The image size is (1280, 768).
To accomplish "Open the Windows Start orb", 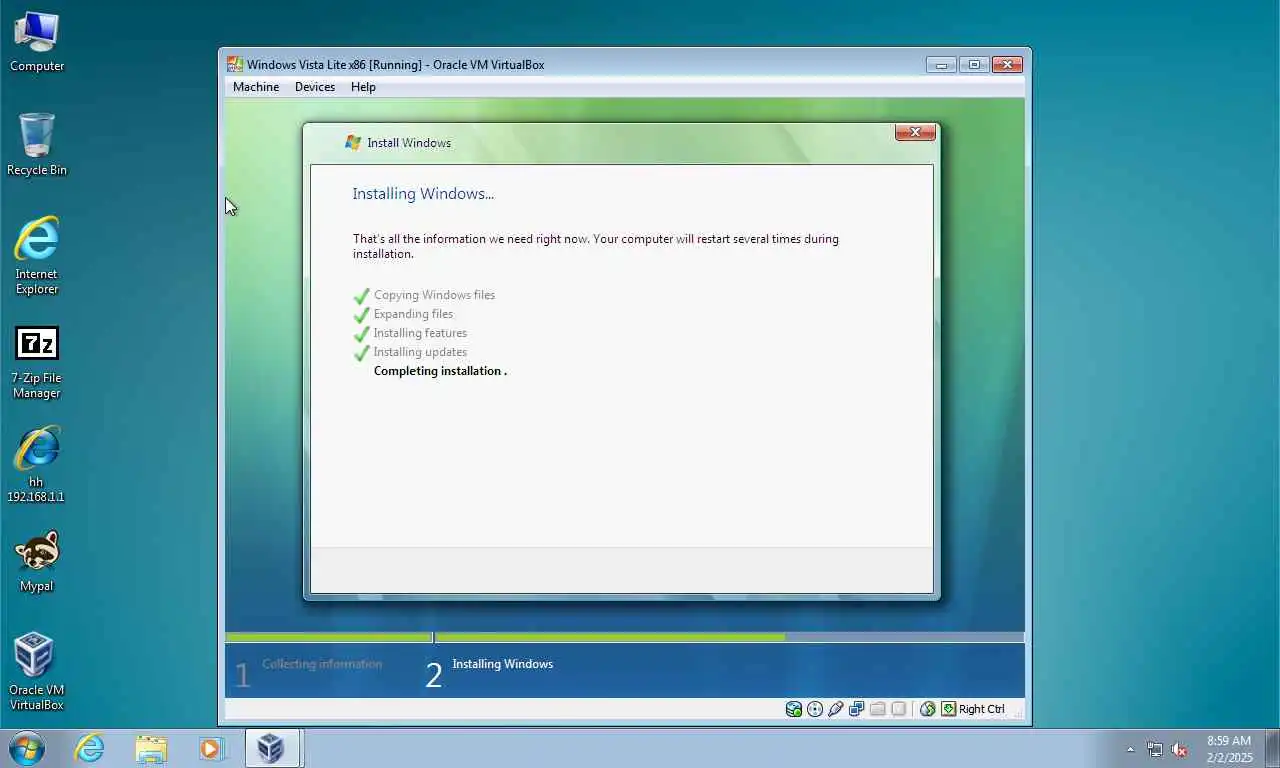I will pos(27,748).
